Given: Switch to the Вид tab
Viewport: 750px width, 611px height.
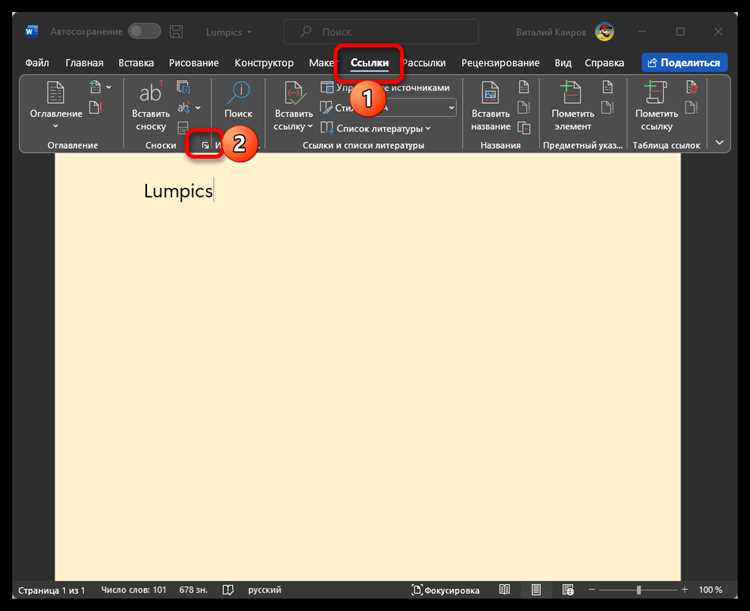Looking at the screenshot, I should 562,63.
